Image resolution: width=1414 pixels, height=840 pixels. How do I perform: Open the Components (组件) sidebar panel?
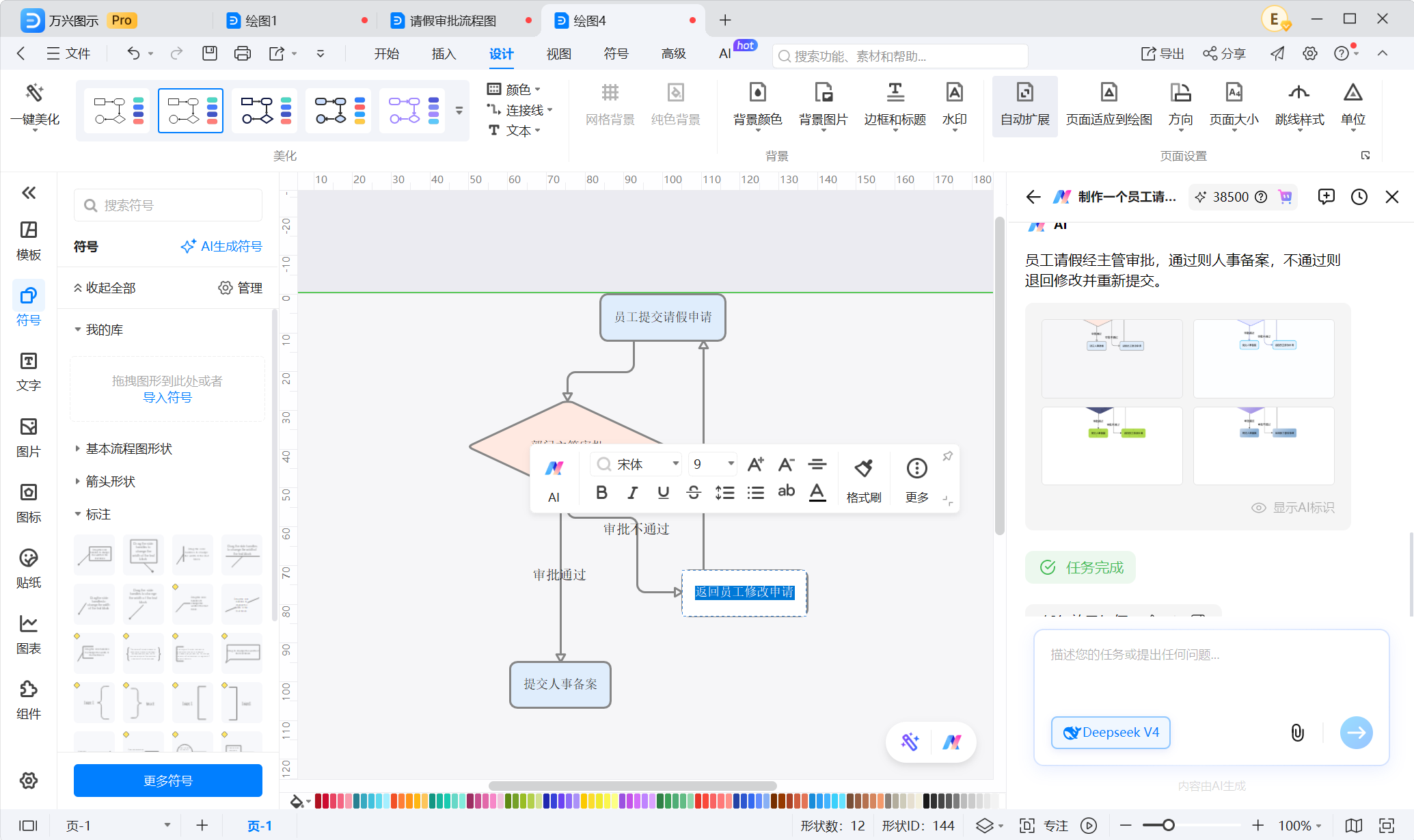29,700
